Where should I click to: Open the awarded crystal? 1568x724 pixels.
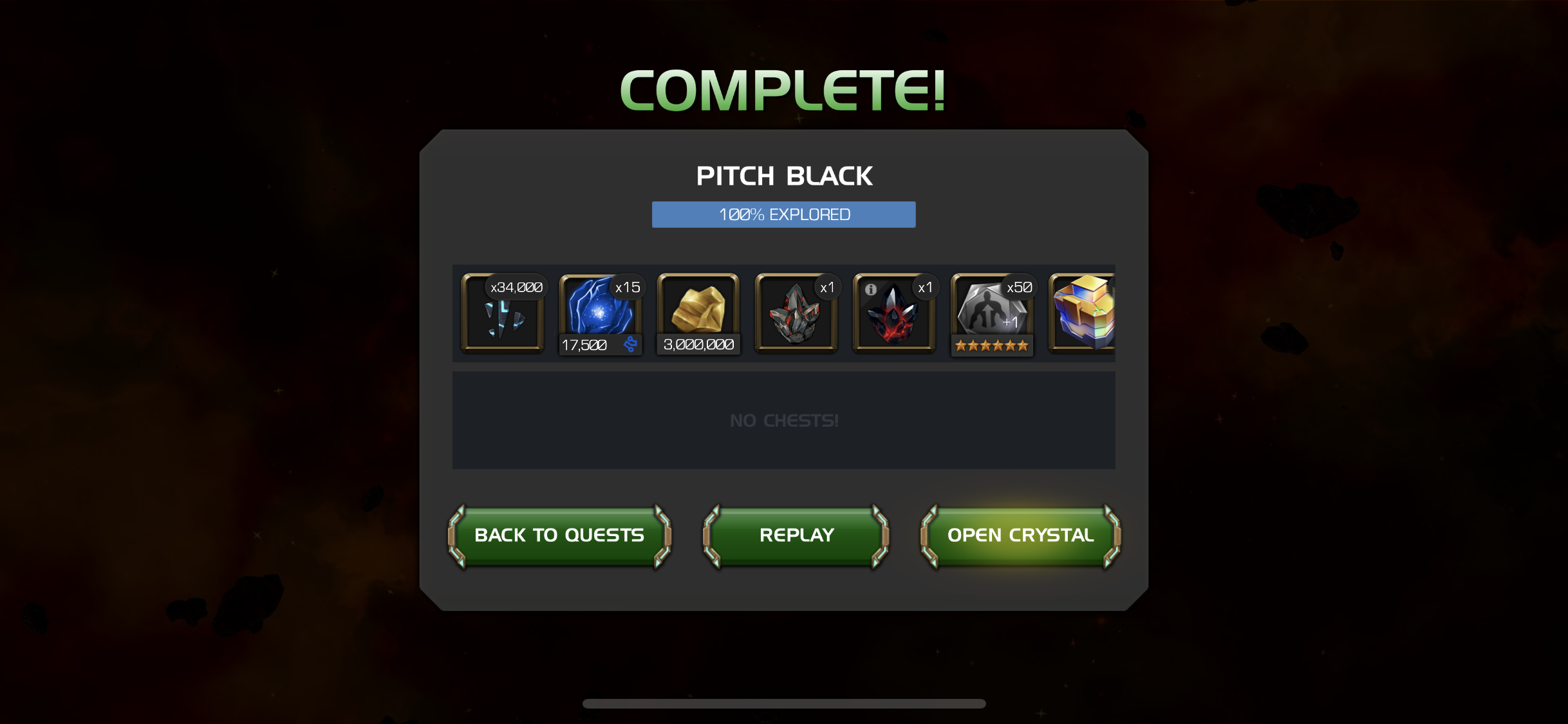(1020, 535)
